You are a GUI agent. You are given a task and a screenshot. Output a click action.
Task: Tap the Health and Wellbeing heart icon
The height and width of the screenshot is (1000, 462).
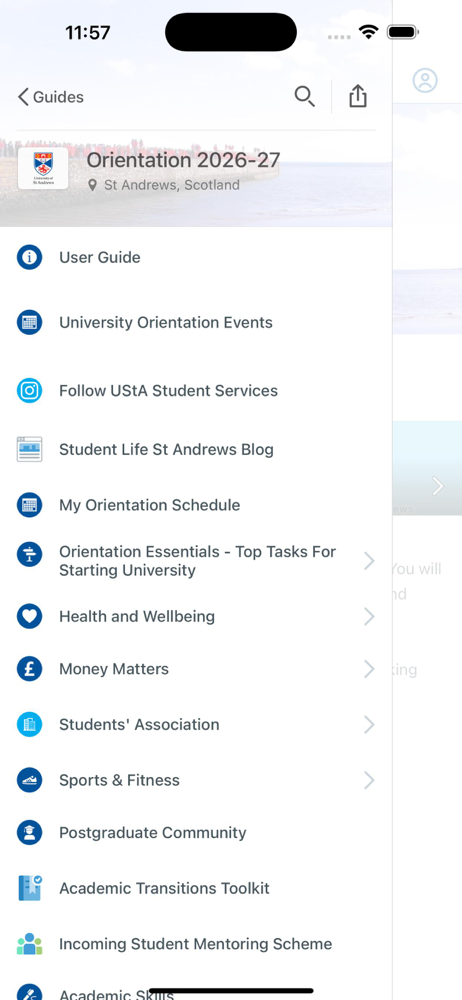click(x=29, y=617)
